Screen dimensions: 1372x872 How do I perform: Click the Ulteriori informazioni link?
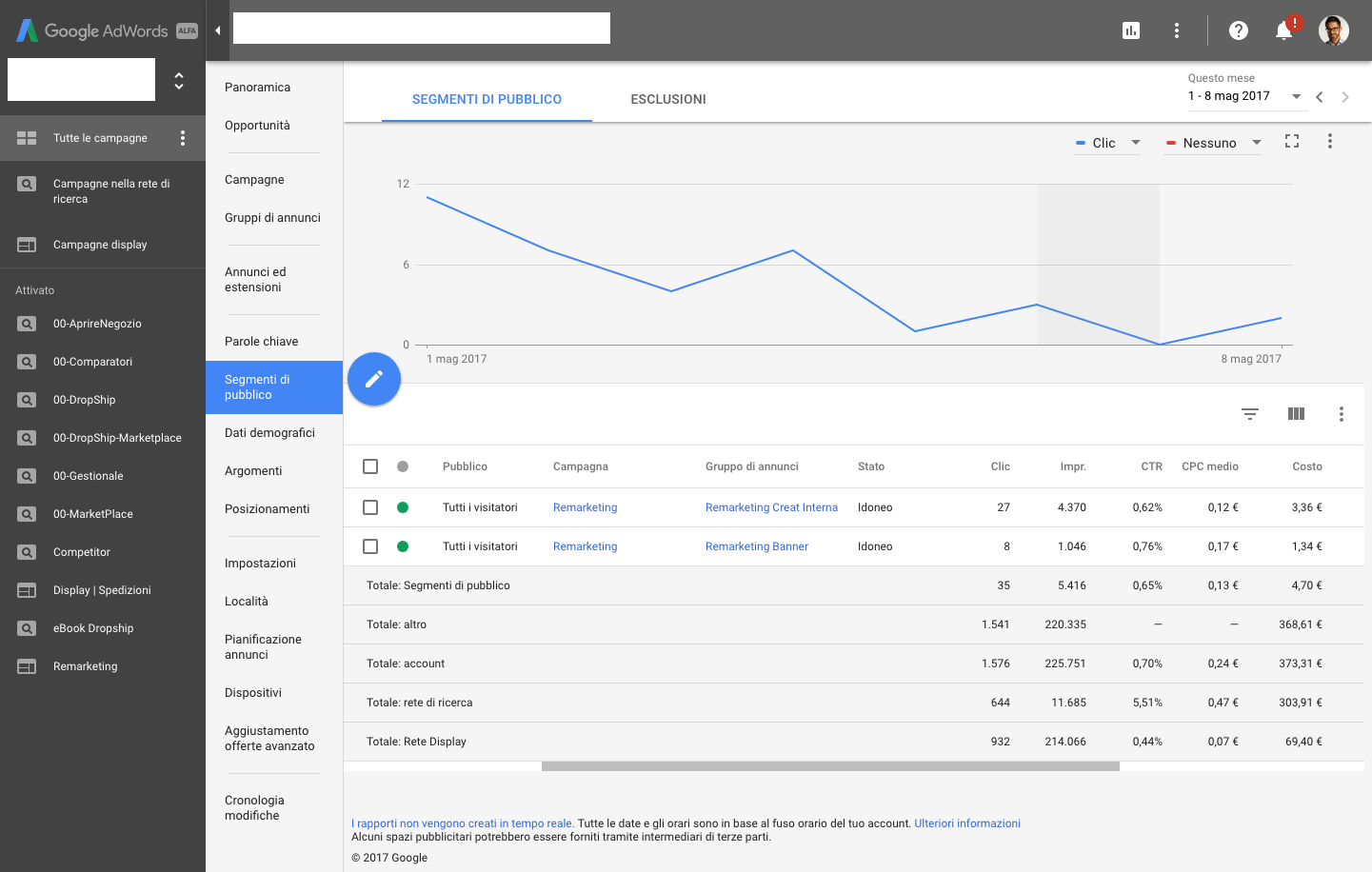click(x=967, y=823)
